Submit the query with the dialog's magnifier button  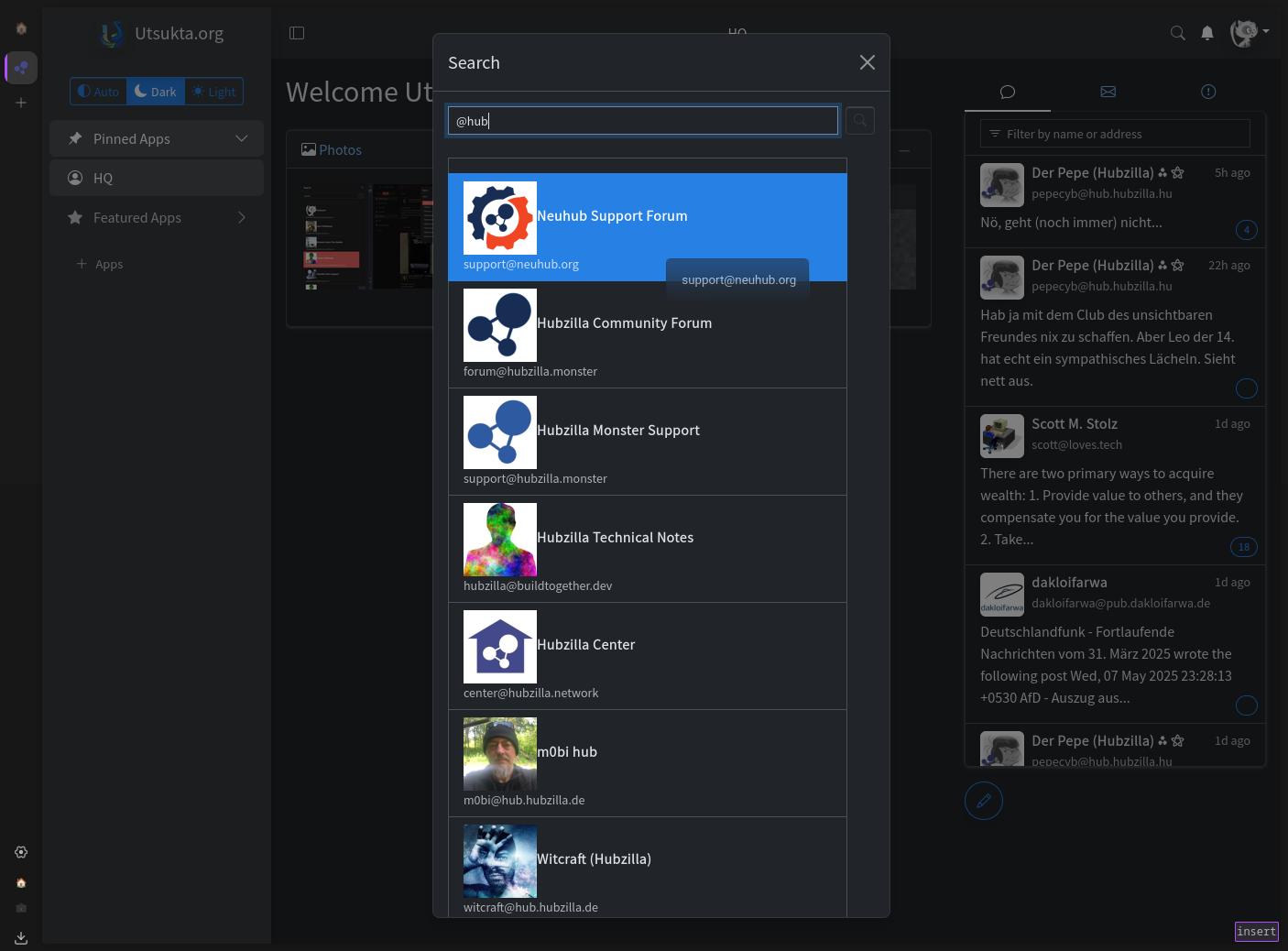[859, 120]
